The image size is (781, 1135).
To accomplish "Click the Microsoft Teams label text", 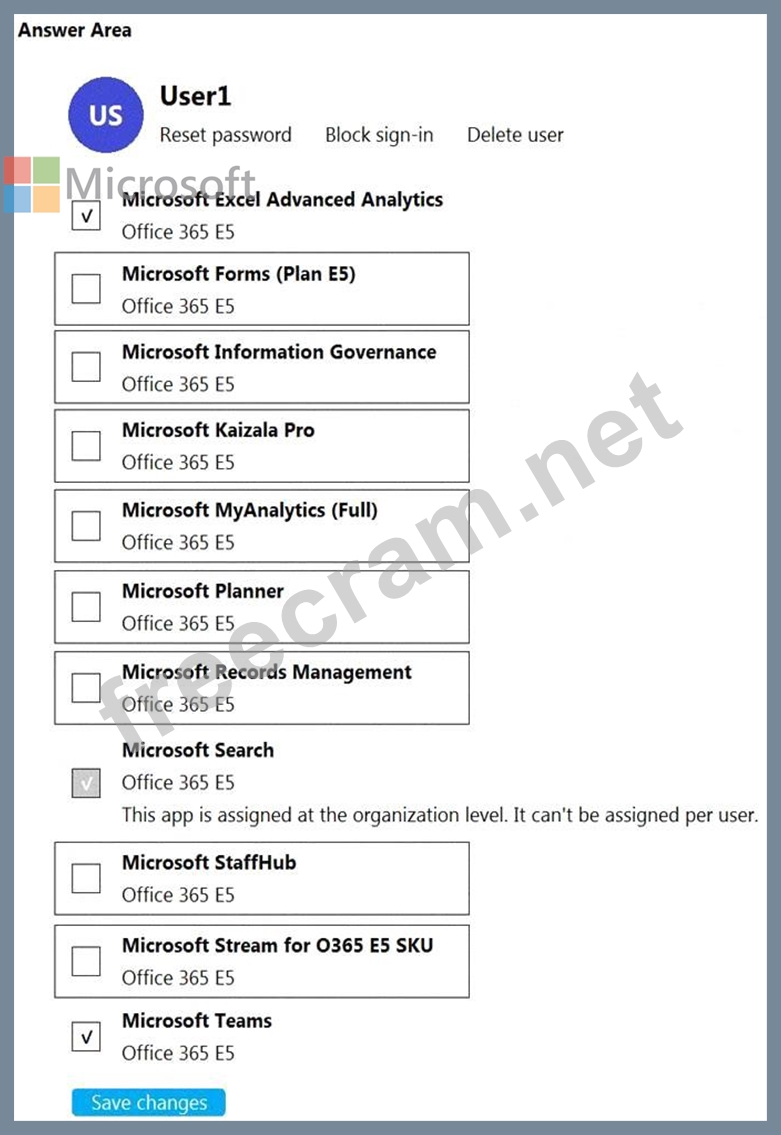I will (x=197, y=1021).
